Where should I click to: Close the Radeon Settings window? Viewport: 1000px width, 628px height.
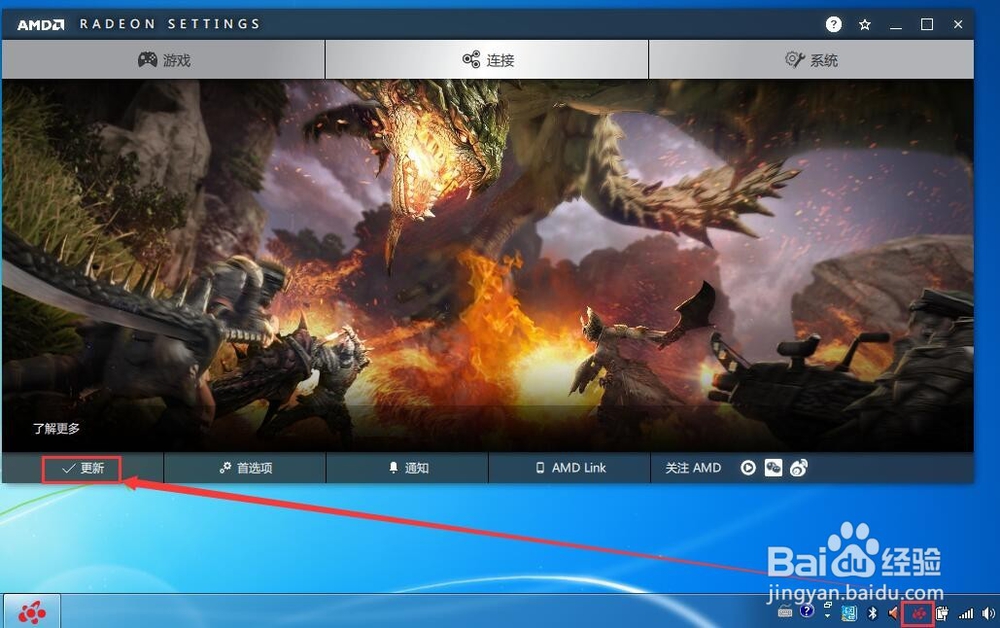coord(958,24)
